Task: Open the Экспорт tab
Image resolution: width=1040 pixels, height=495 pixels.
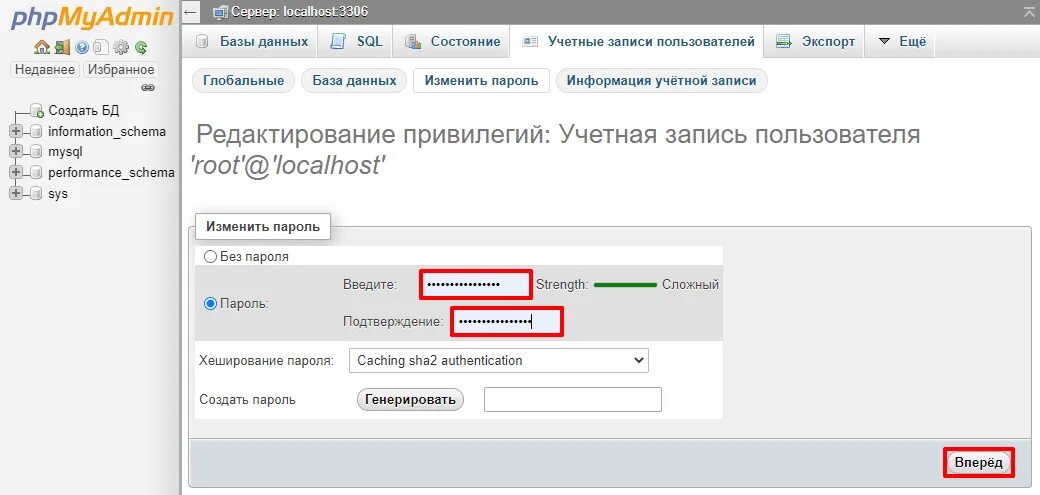Action: click(814, 41)
